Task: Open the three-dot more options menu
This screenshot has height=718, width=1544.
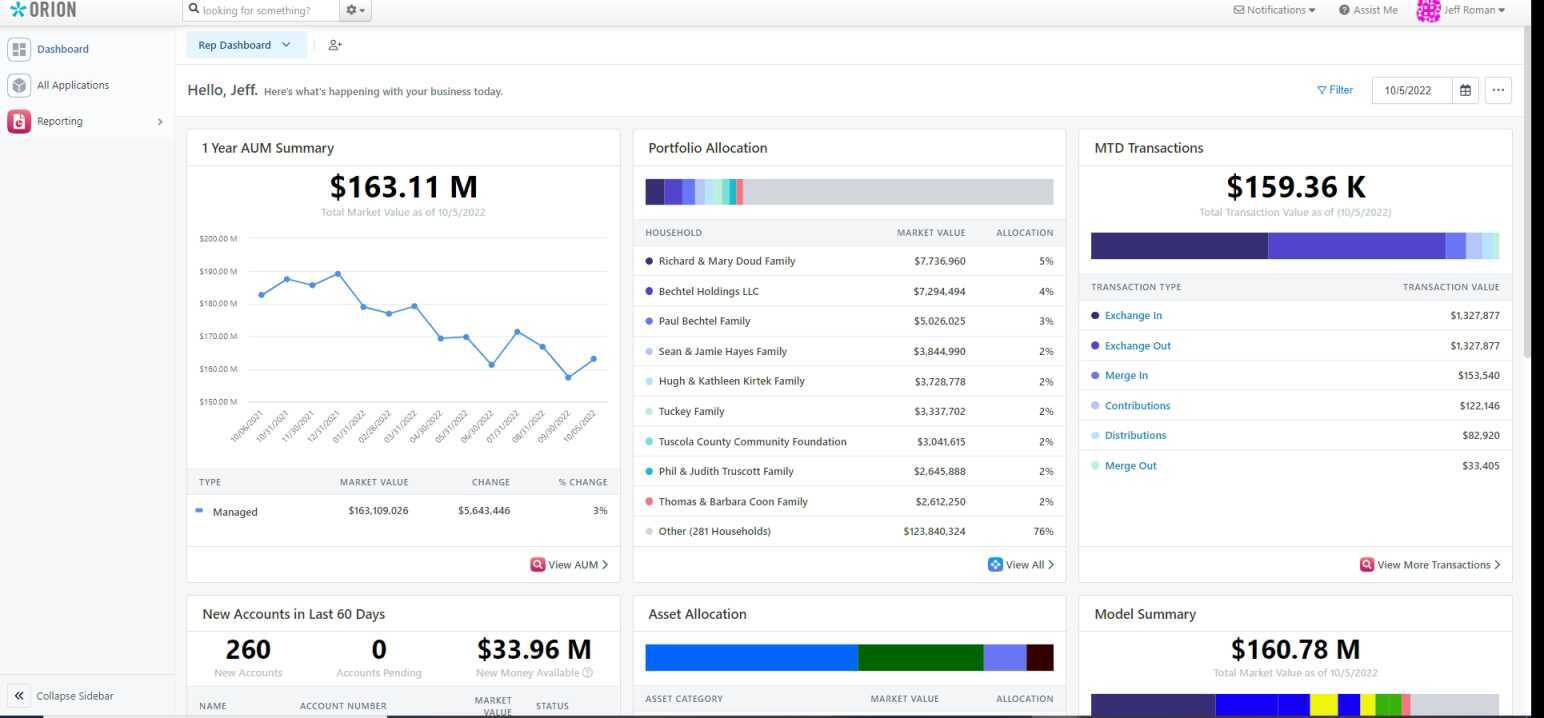Action: click(x=1497, y=90)
